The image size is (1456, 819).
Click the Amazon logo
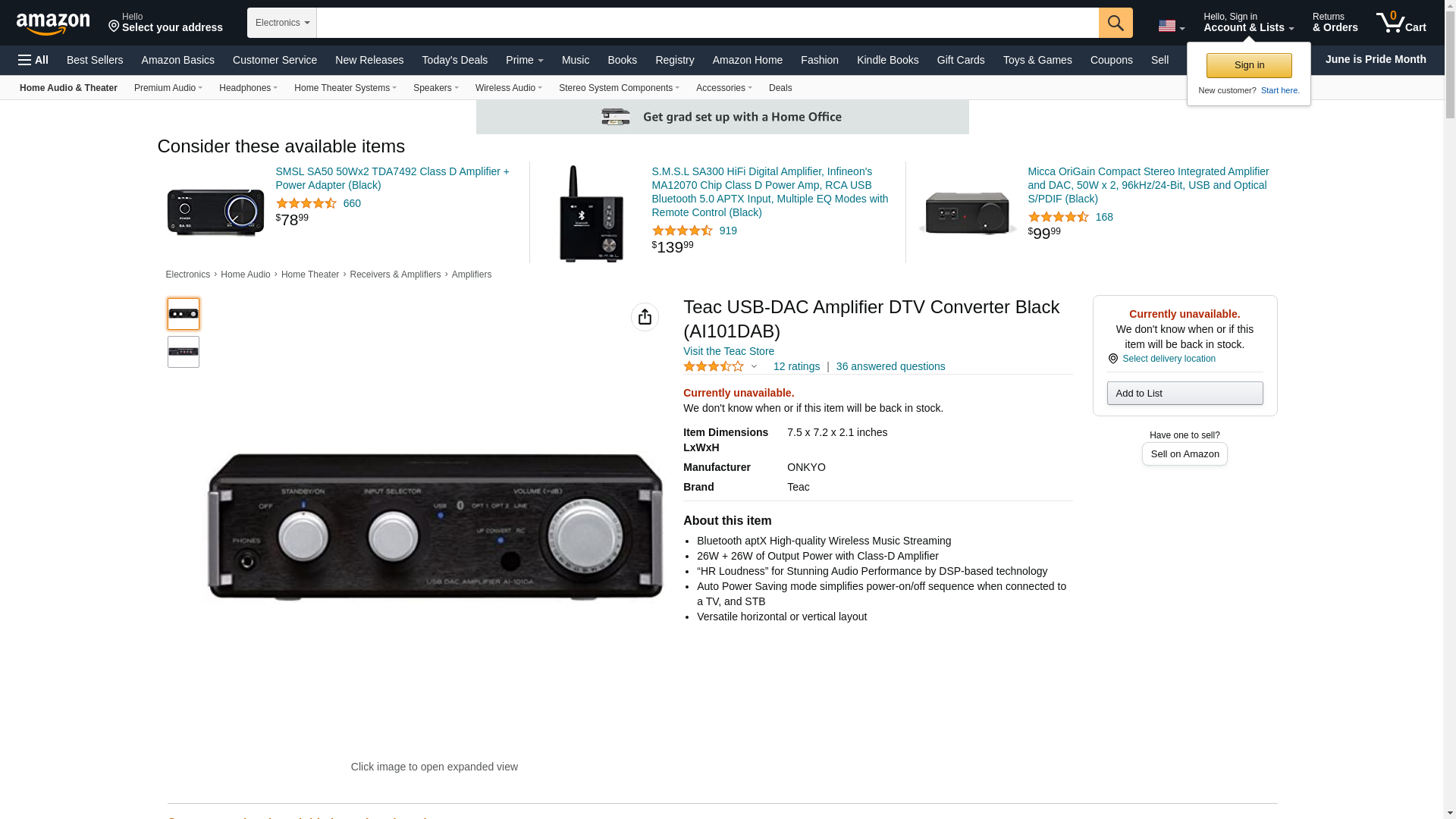click(x=53, y=24)
